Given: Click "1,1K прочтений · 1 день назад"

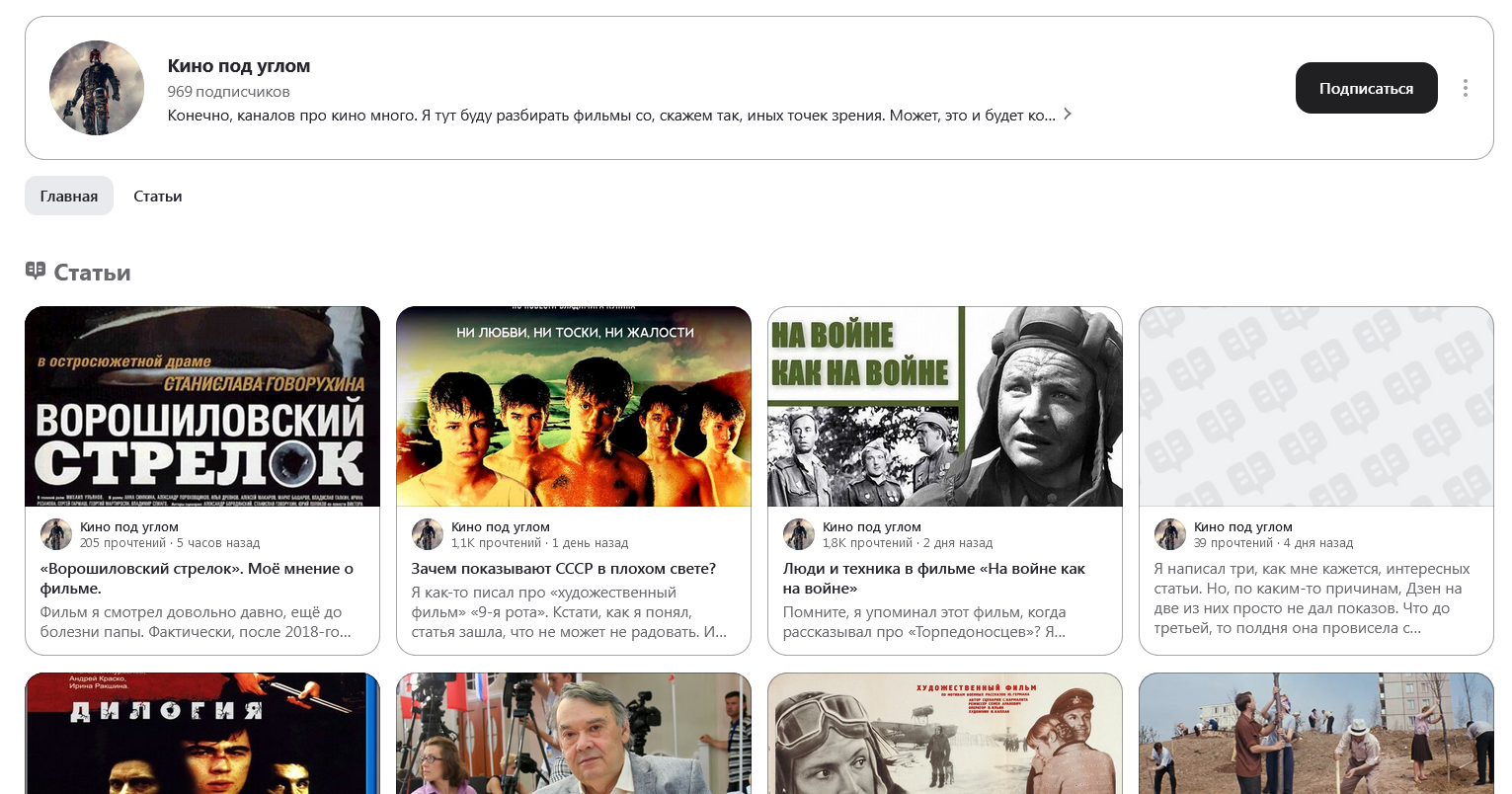Looking at the screenshot, I should click(x=540, y=543).
